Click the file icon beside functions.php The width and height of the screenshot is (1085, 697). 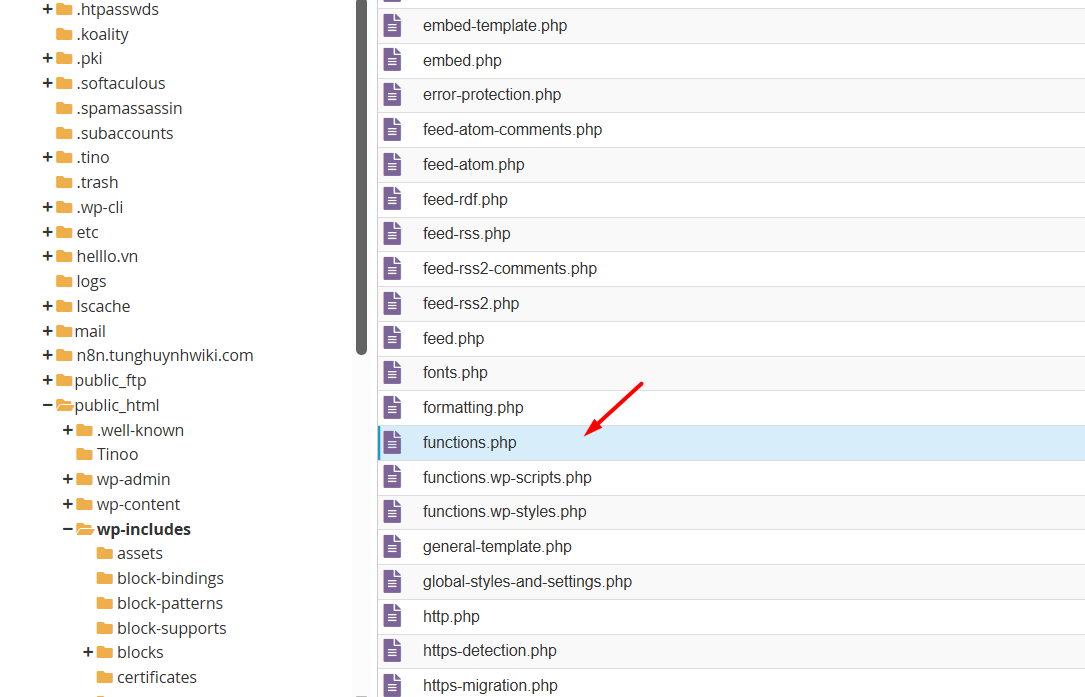(393, 442)
